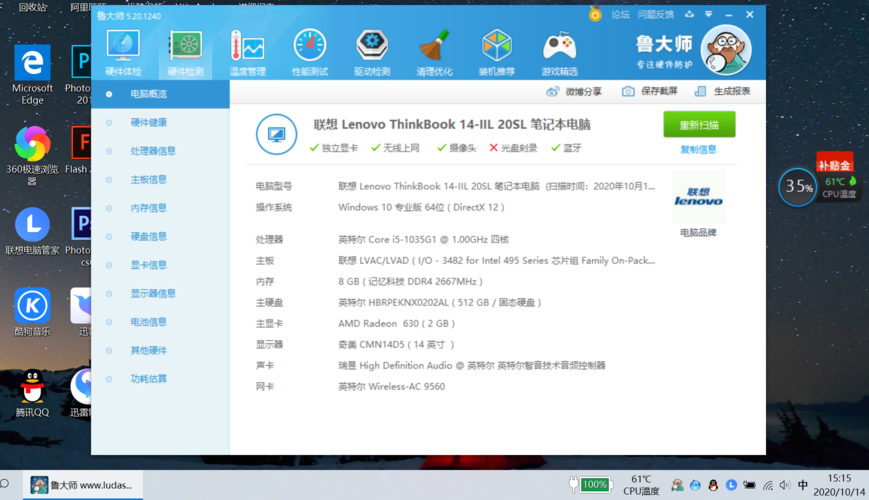Image resolution: width=869 pixels, height=500 pixels.
Task: Open 游戏精选 game selection
Action: coord(559,53)
